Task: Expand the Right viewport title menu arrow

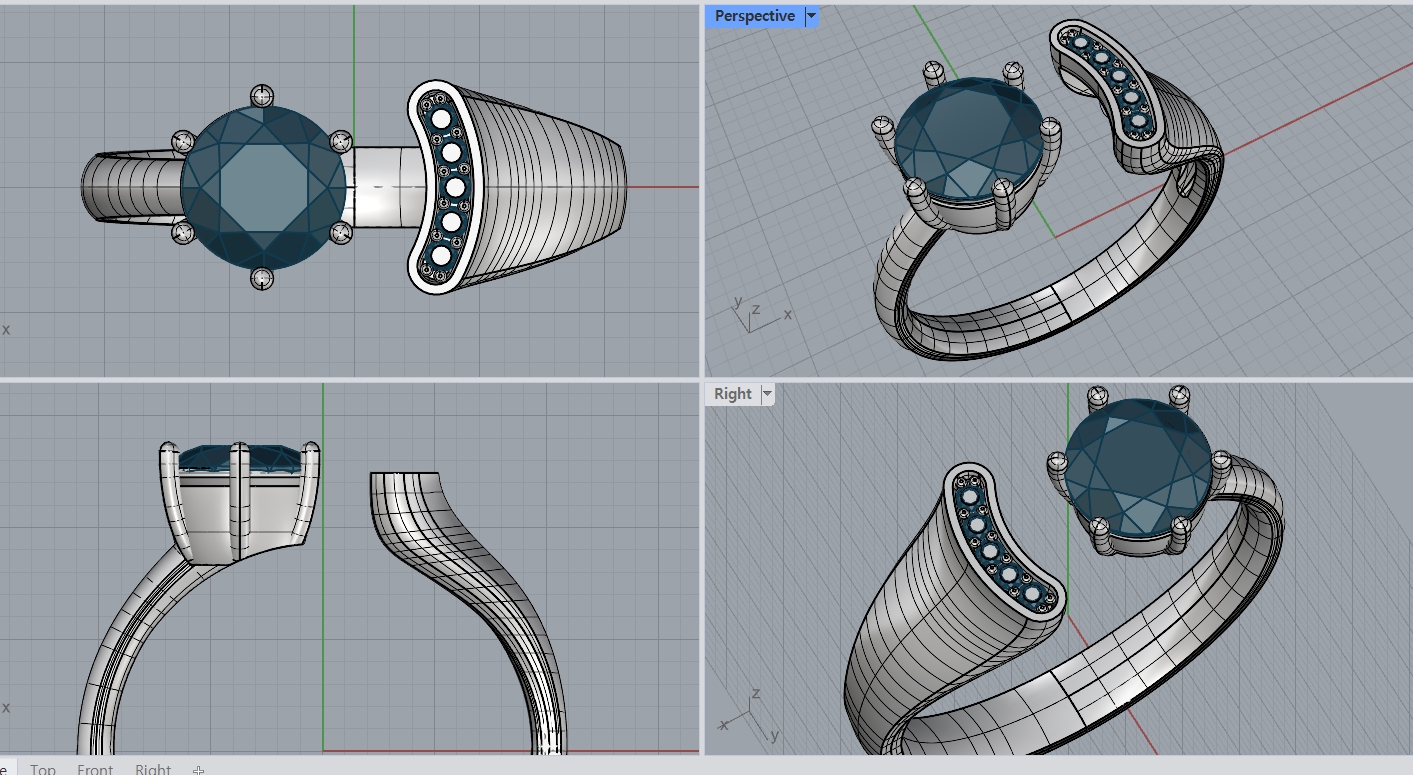Action: tap(767, 394)
